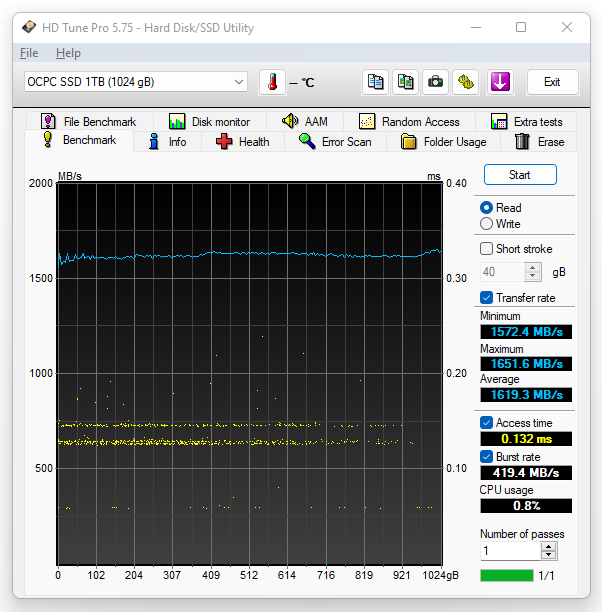Decrease Number of passes value
The height and width of the screenshot is (612, 602).
(549, 555)
